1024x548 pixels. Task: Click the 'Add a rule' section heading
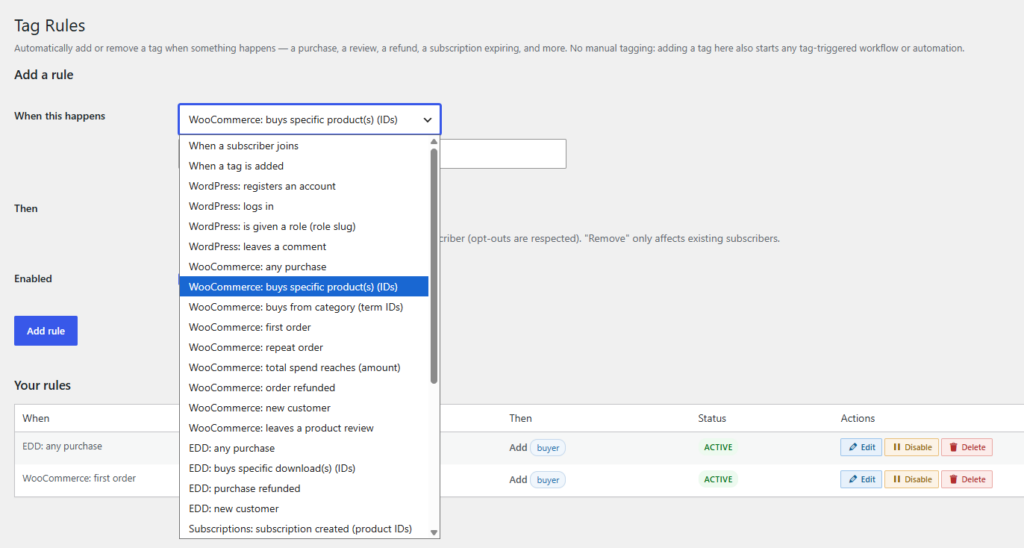coord(44,74)
